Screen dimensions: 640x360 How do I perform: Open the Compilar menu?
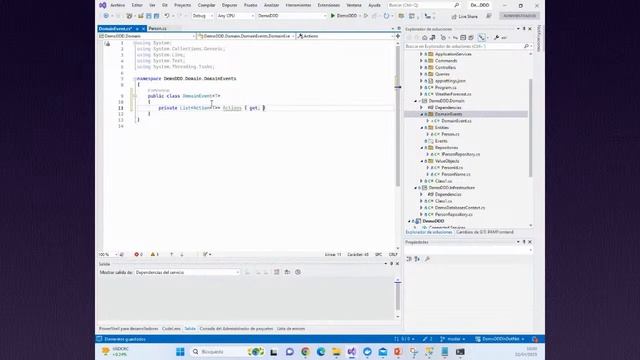pyautogui.click(x=207, y=5)
